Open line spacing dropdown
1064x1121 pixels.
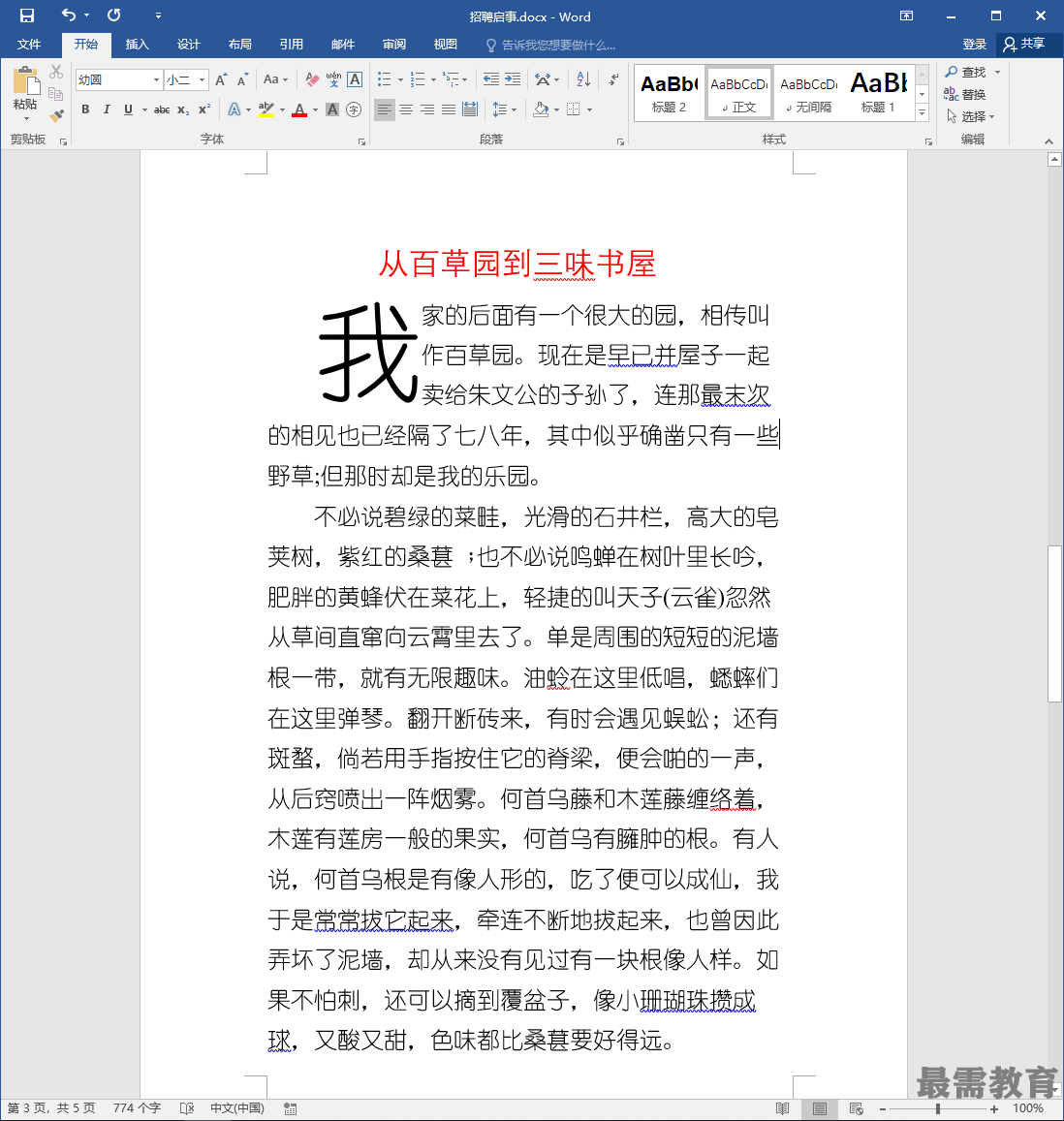pyautogui.click(x=504, y=110)
